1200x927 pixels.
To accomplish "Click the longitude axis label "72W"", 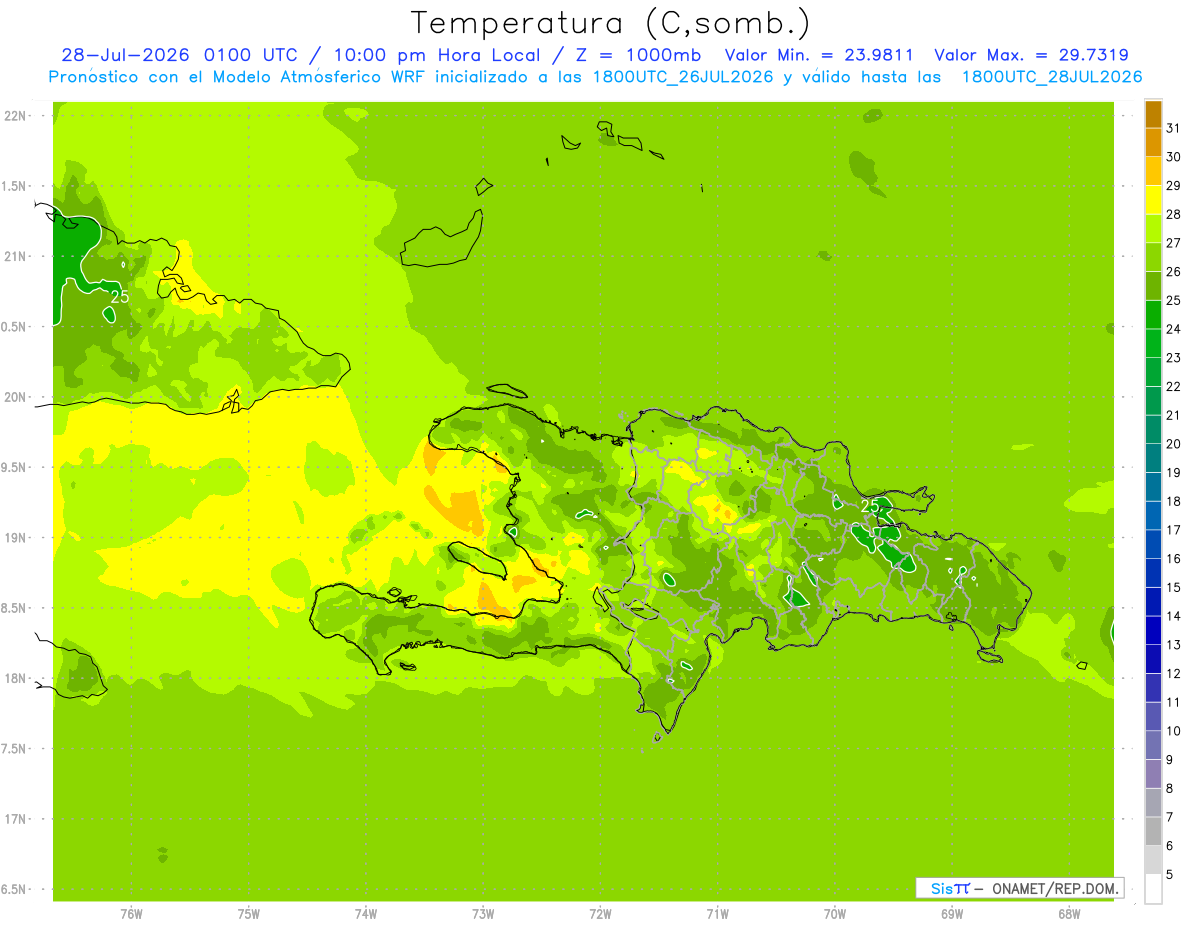I will (x=600, y=914).
